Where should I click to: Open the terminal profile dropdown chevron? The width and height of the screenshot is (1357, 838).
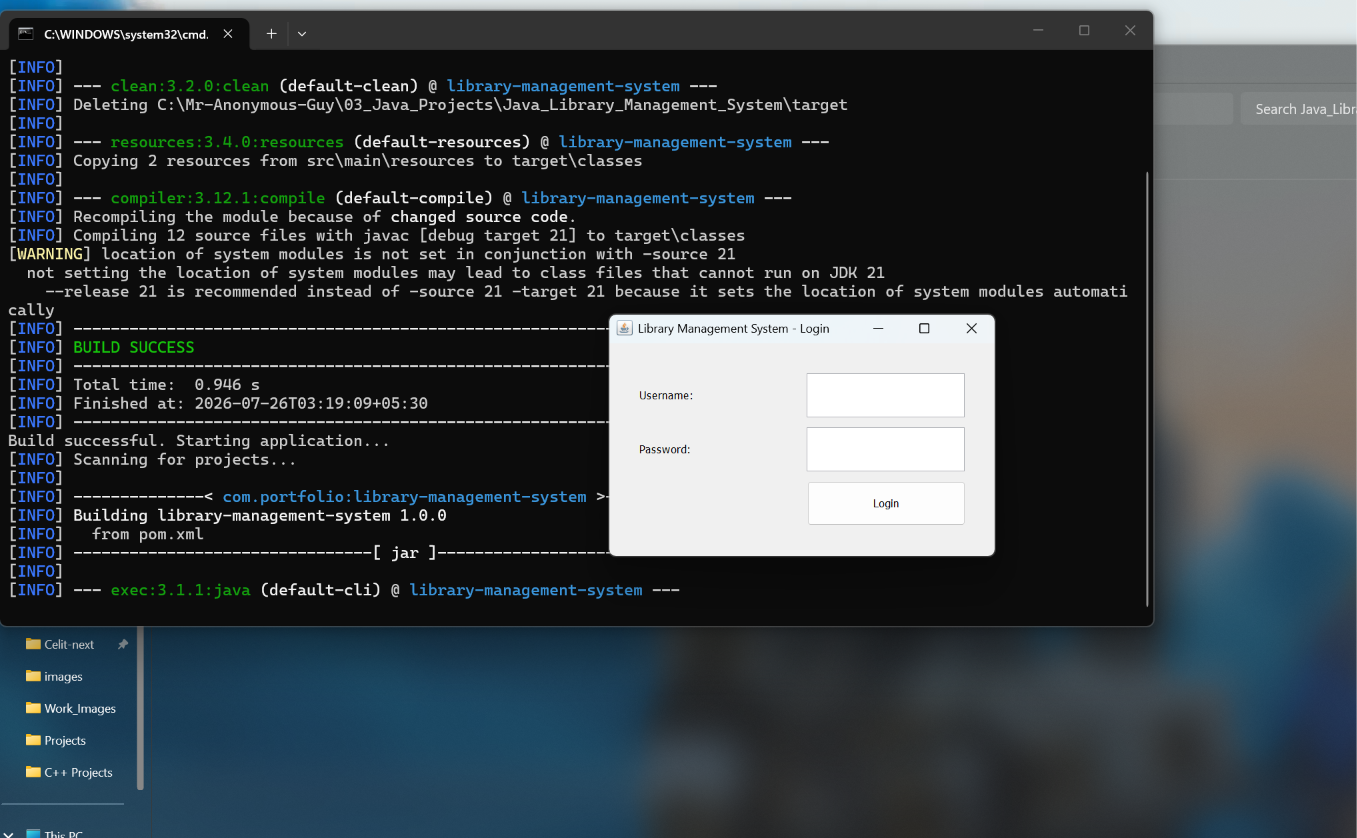click(x=302, y=33)
